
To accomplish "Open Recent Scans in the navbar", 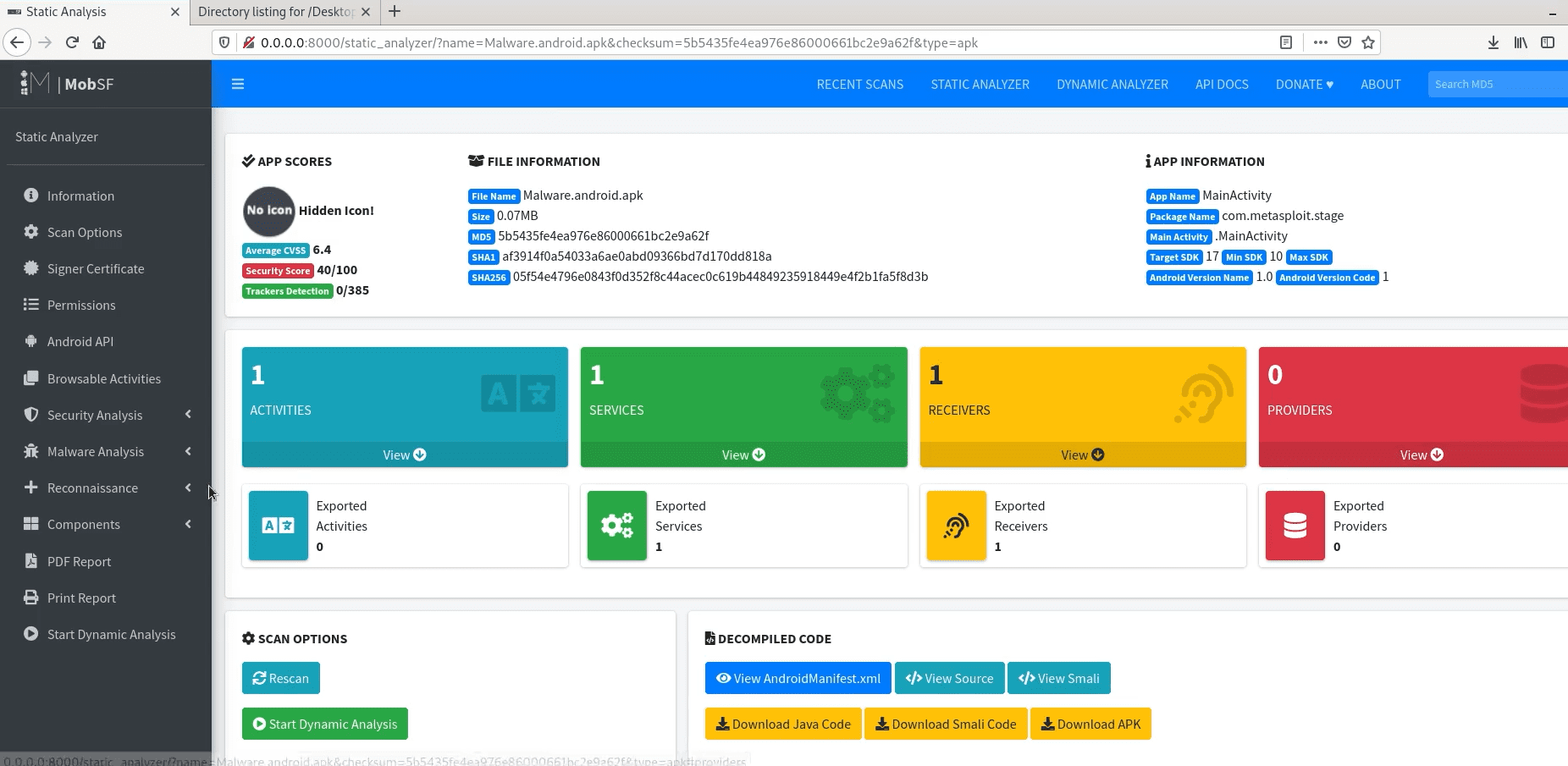I will point(859,85).
